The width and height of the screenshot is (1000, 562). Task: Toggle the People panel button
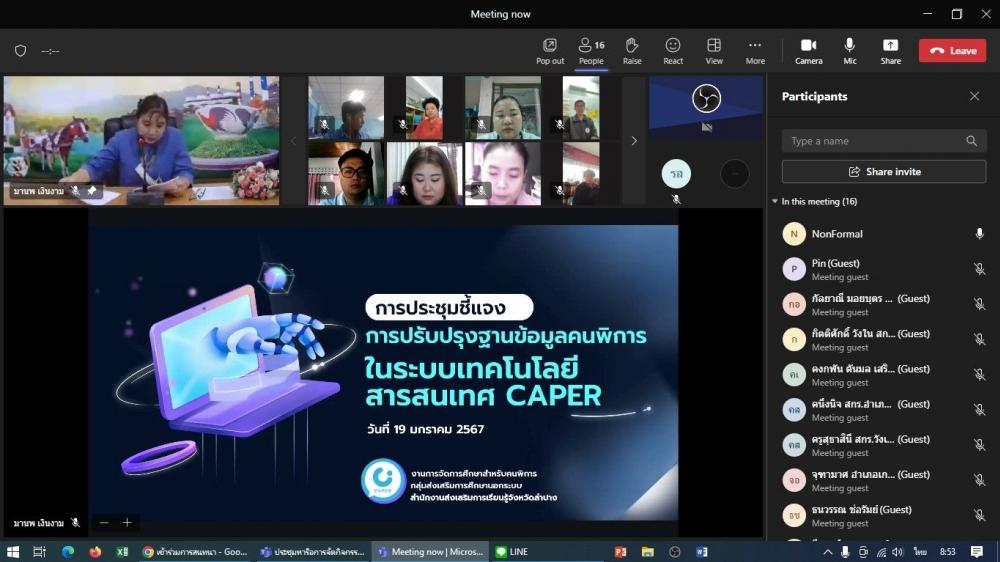591,51
